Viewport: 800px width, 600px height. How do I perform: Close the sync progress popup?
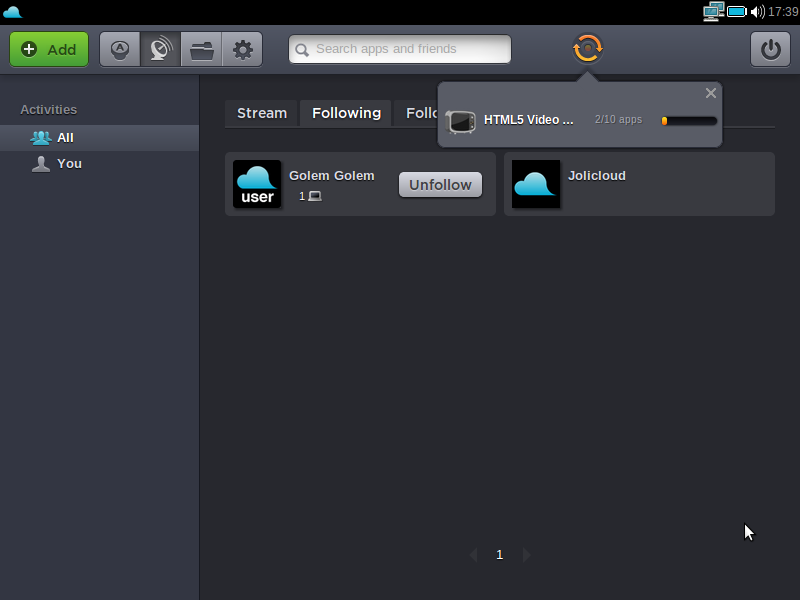tap(711, 93)
